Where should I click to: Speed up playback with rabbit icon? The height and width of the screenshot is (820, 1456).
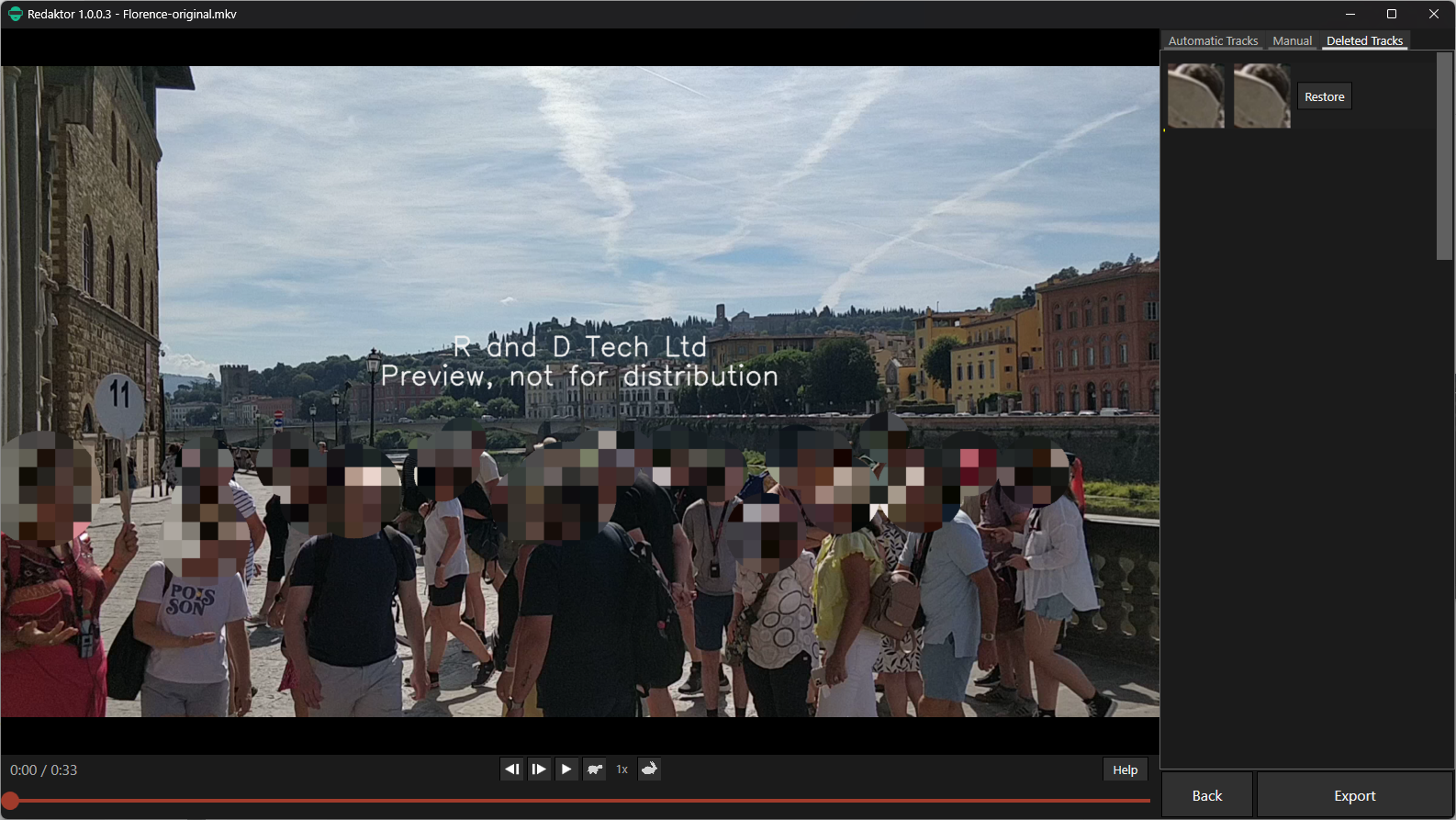click(649, 769)
